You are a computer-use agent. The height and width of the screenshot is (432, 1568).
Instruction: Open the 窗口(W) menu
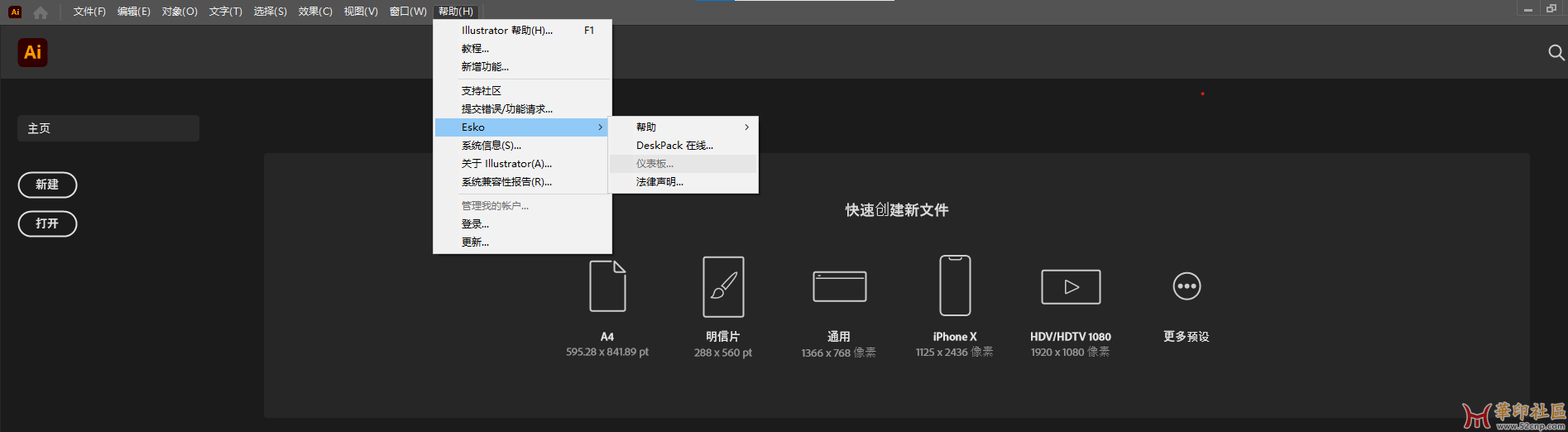pyautogui.click(x=408, y=12)
